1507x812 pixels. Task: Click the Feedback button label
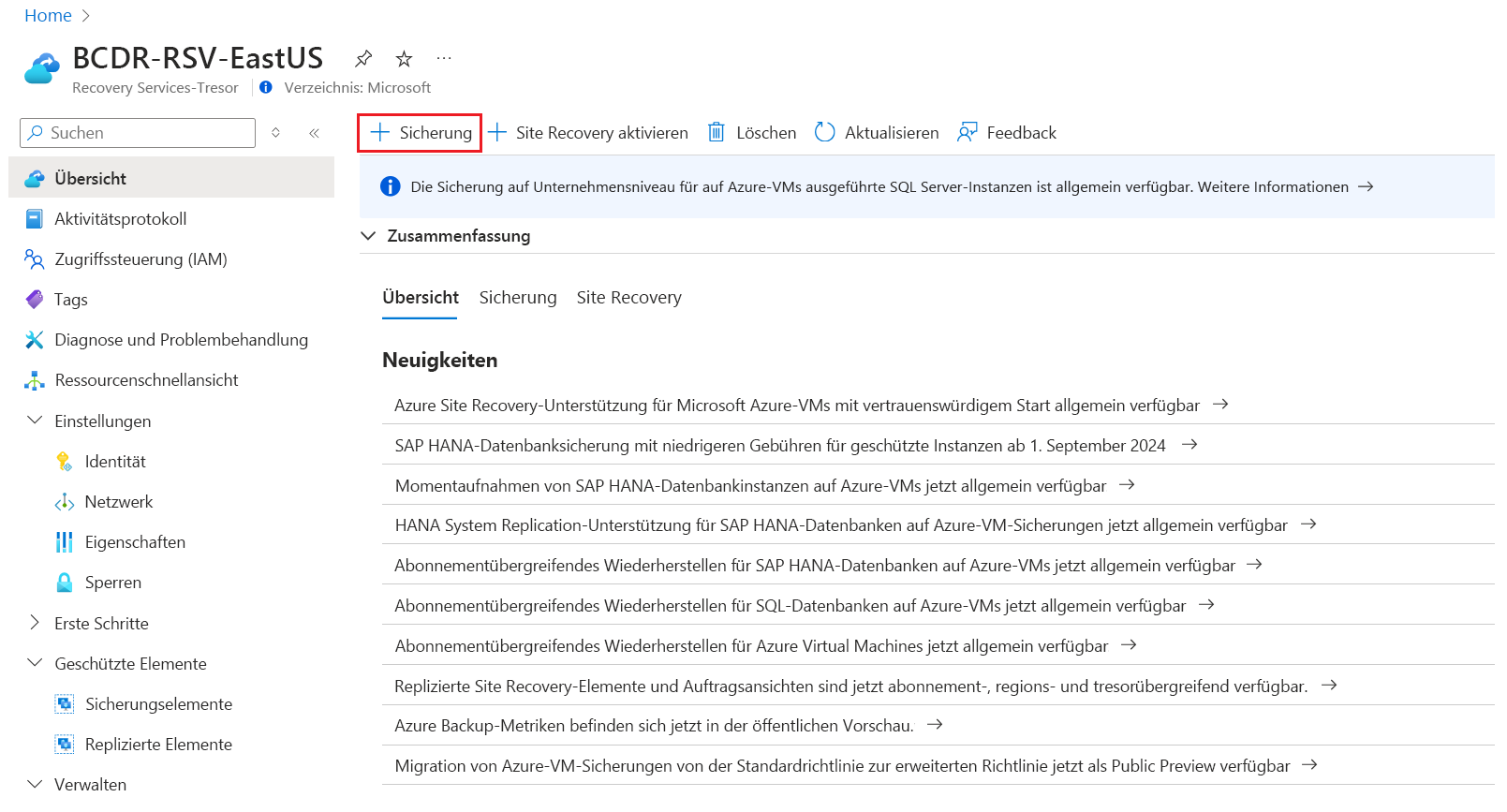[1021, 133]
